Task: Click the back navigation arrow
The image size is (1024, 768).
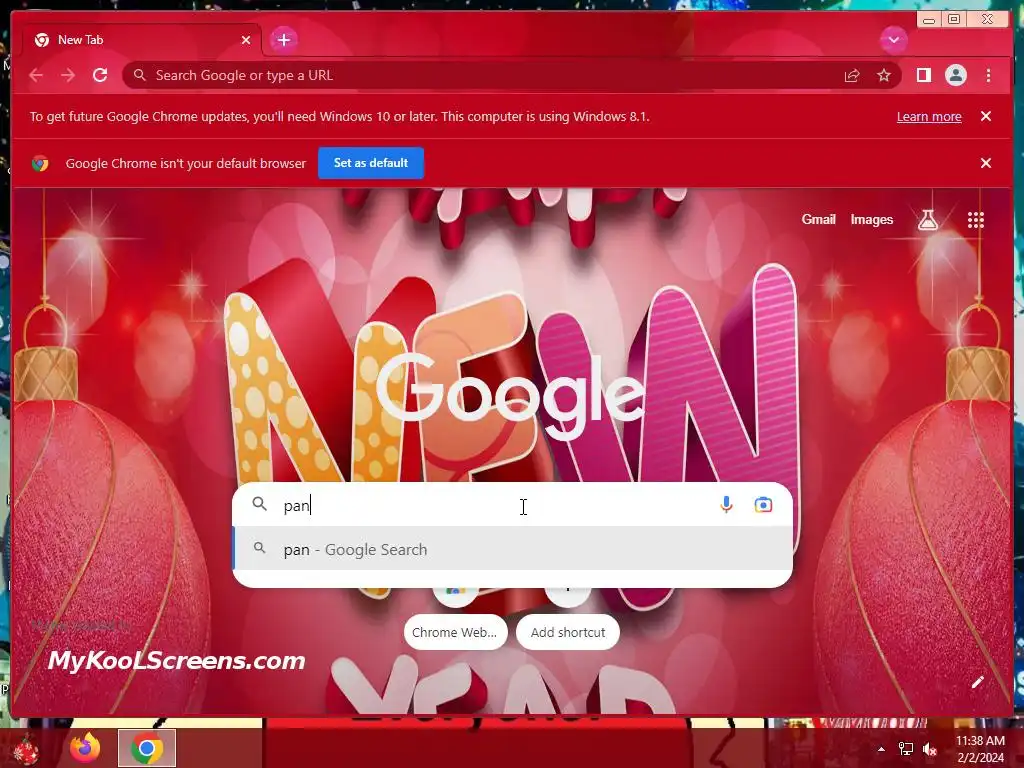Action: (x=36, y=75)
